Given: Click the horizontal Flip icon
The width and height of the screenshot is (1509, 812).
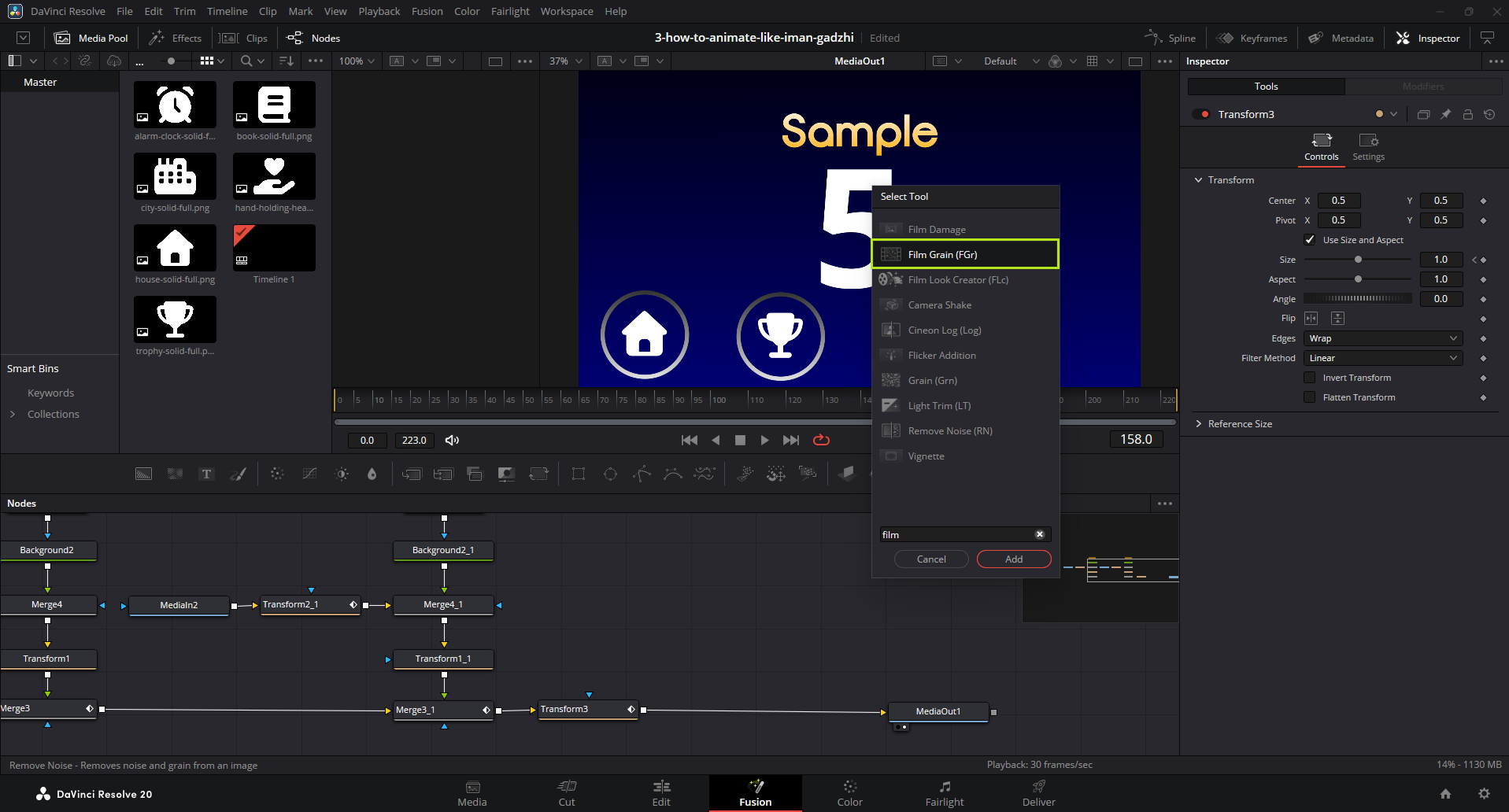Looking at the screenshot, I should point(1311,318).
